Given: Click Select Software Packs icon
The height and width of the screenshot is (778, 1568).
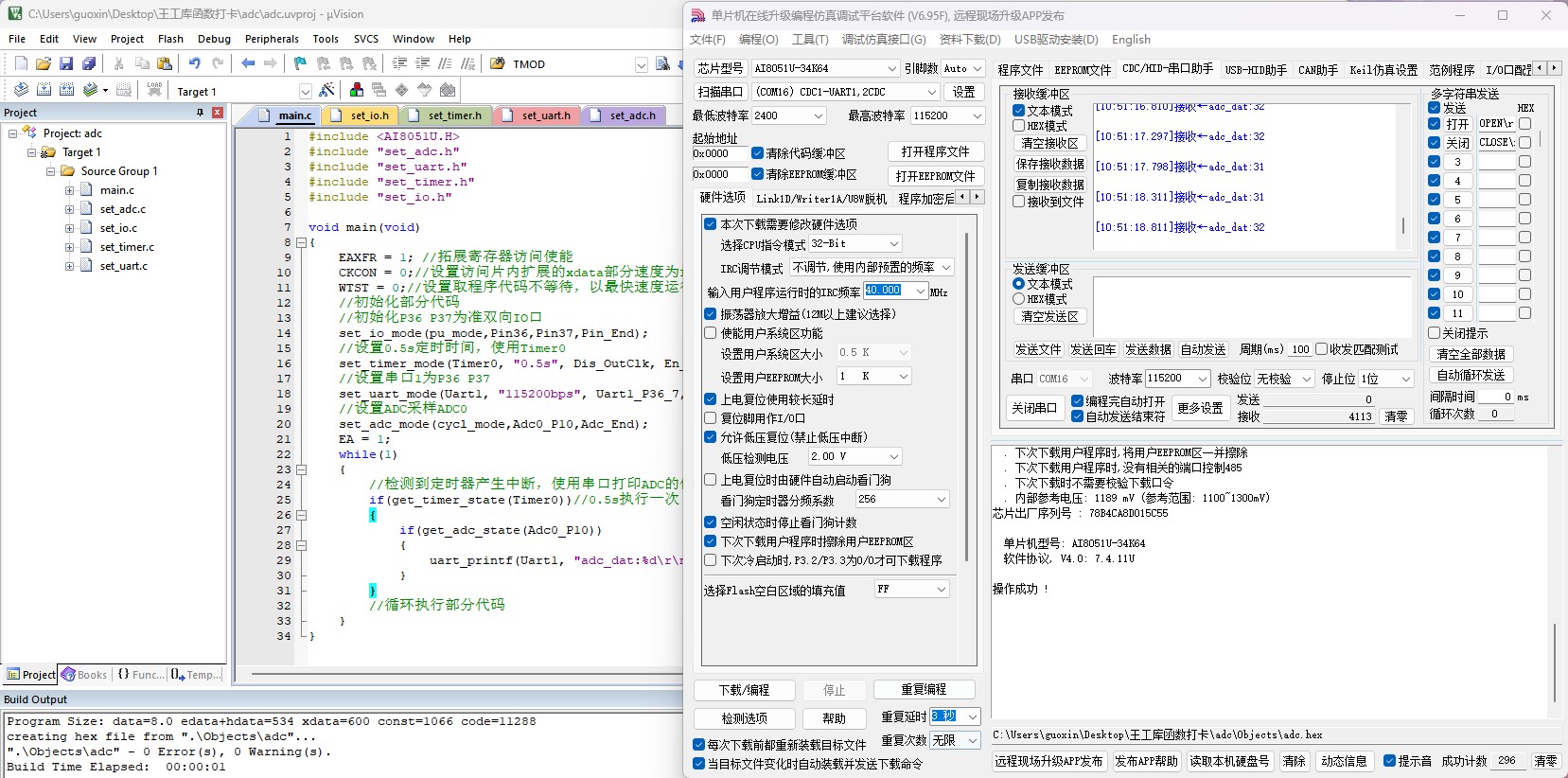Looking at the screenshot, I should (x=425, y=90).
